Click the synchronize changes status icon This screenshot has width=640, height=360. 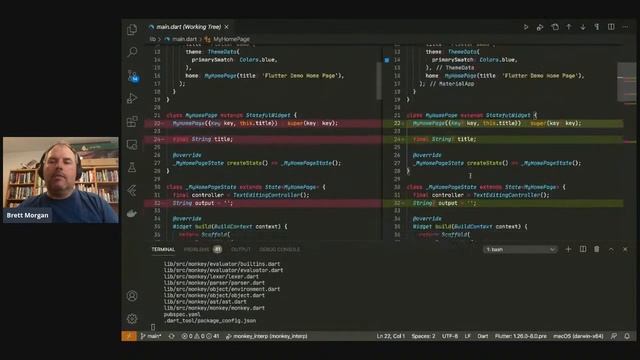click(x=171, y=336)
